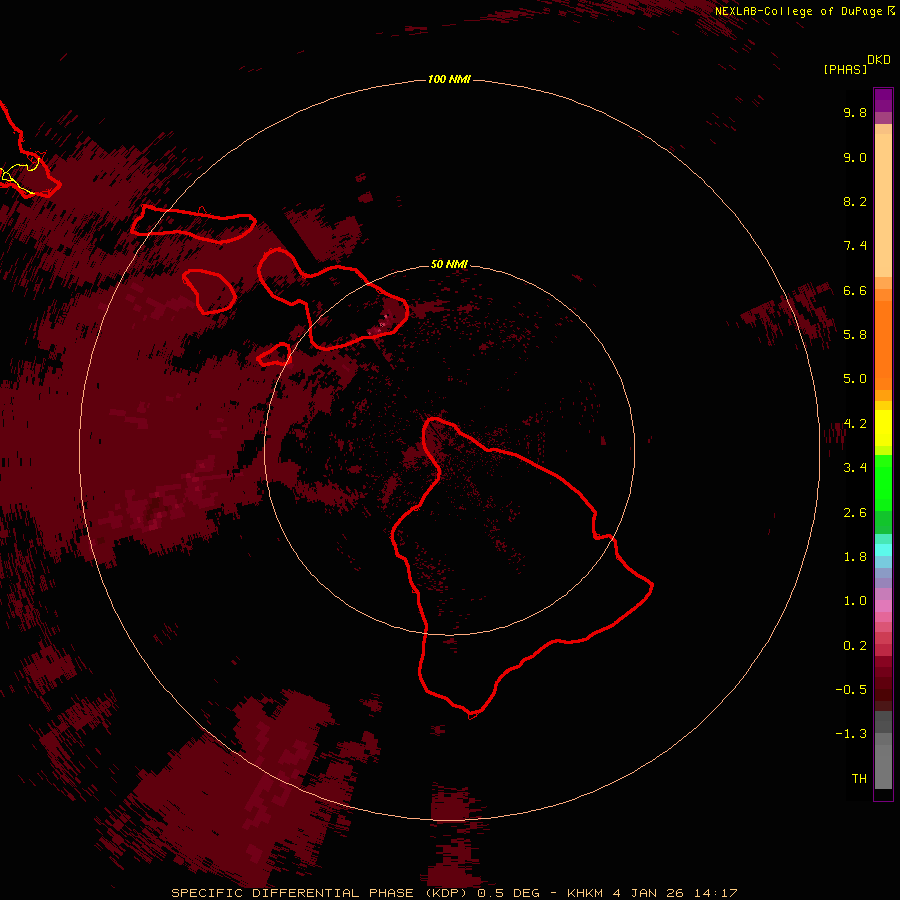The image size is (900, 900).
Task: Select the 6.6 scale value
Action: point(855,290)
